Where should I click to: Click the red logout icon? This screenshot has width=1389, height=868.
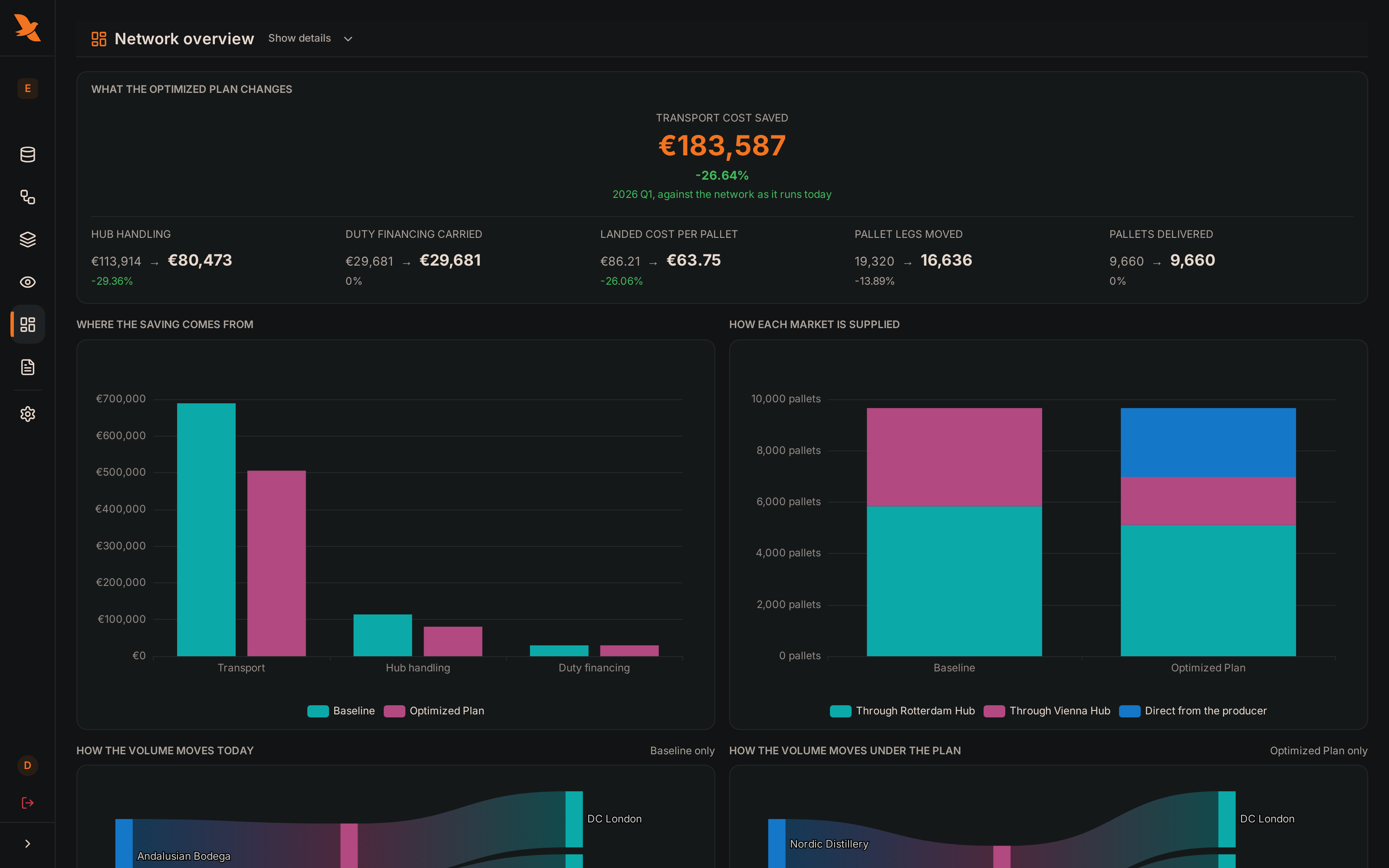pyautogui.click(x=27, y=802)
